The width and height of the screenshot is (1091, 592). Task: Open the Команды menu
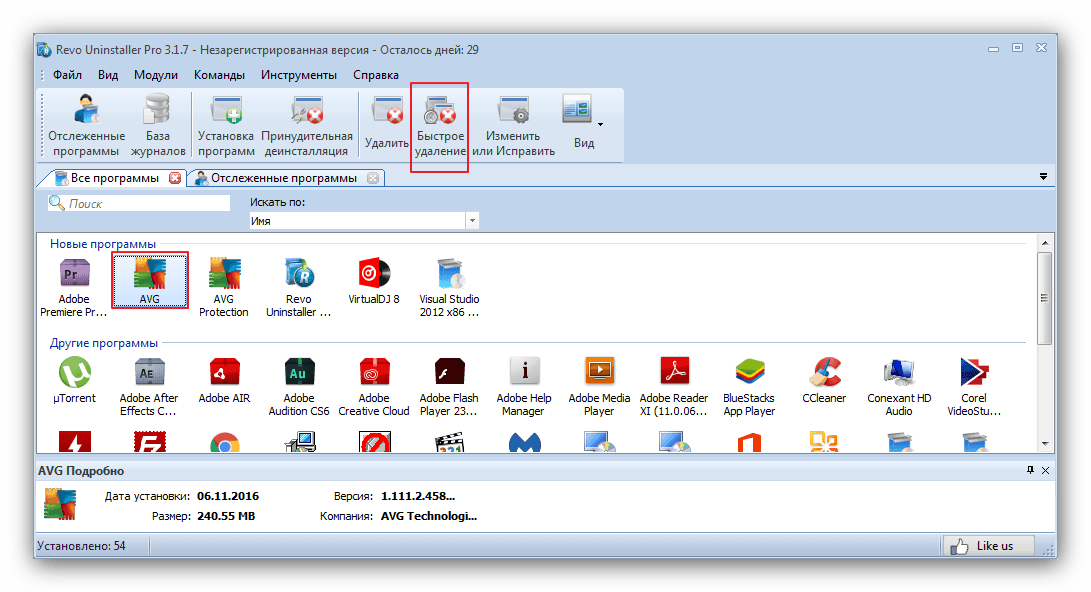pyautogui.click(x=219, y=74)
